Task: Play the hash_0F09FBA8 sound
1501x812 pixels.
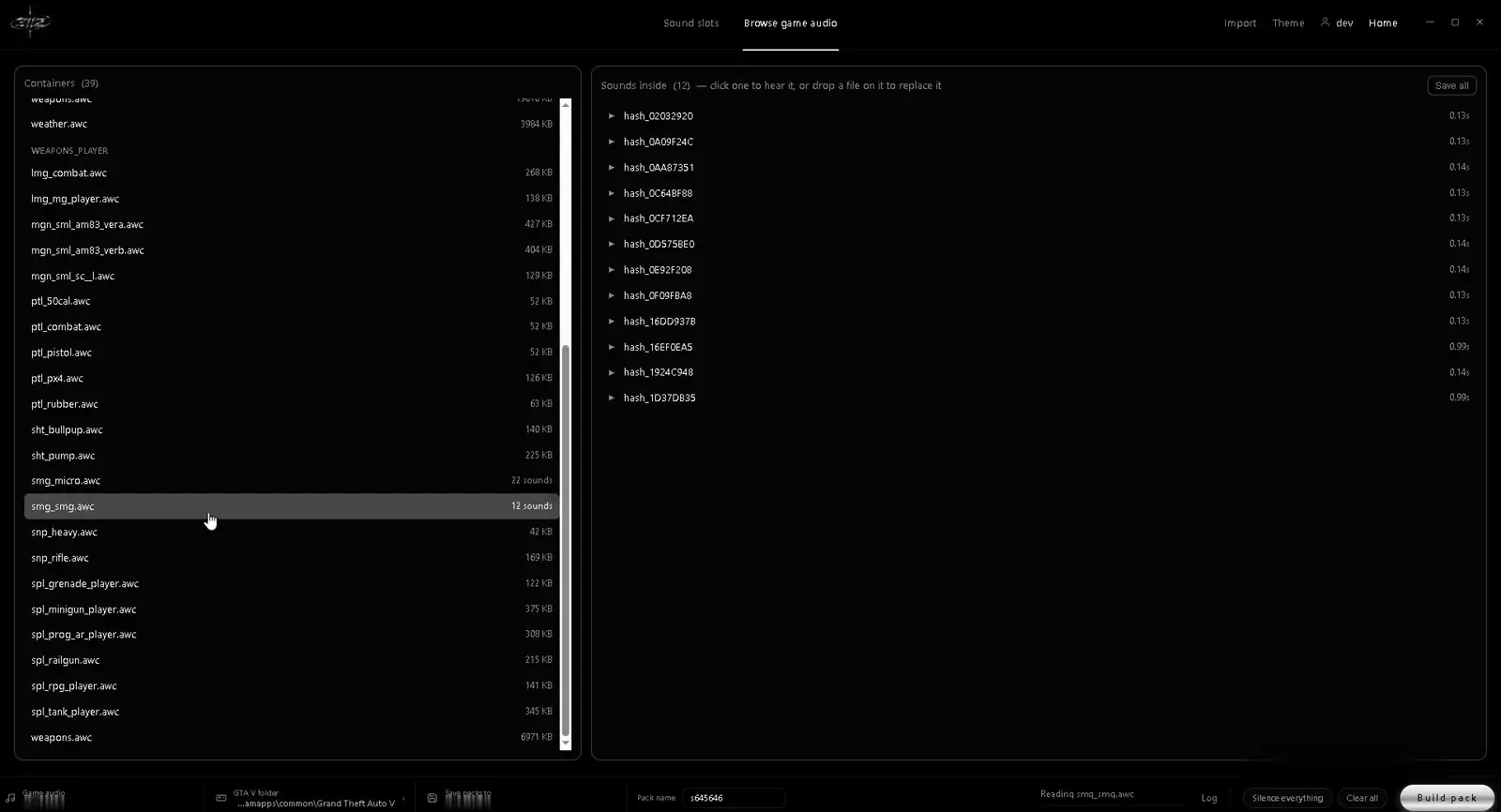Action: pyautogui.click(x=612, y=295)
